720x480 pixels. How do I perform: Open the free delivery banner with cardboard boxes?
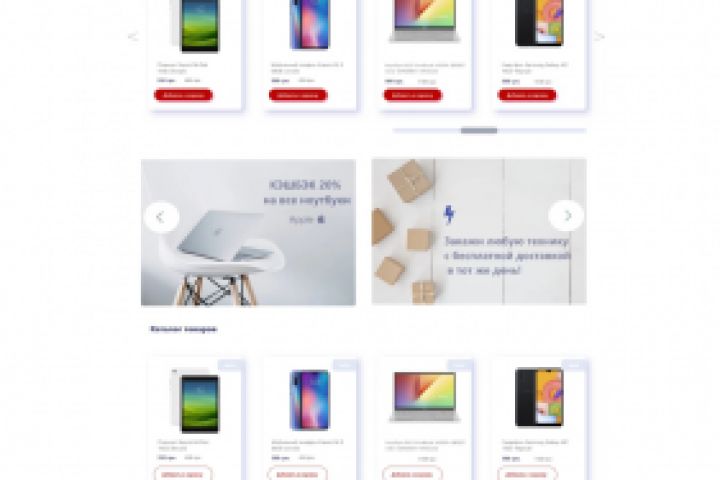pos(479,232)
